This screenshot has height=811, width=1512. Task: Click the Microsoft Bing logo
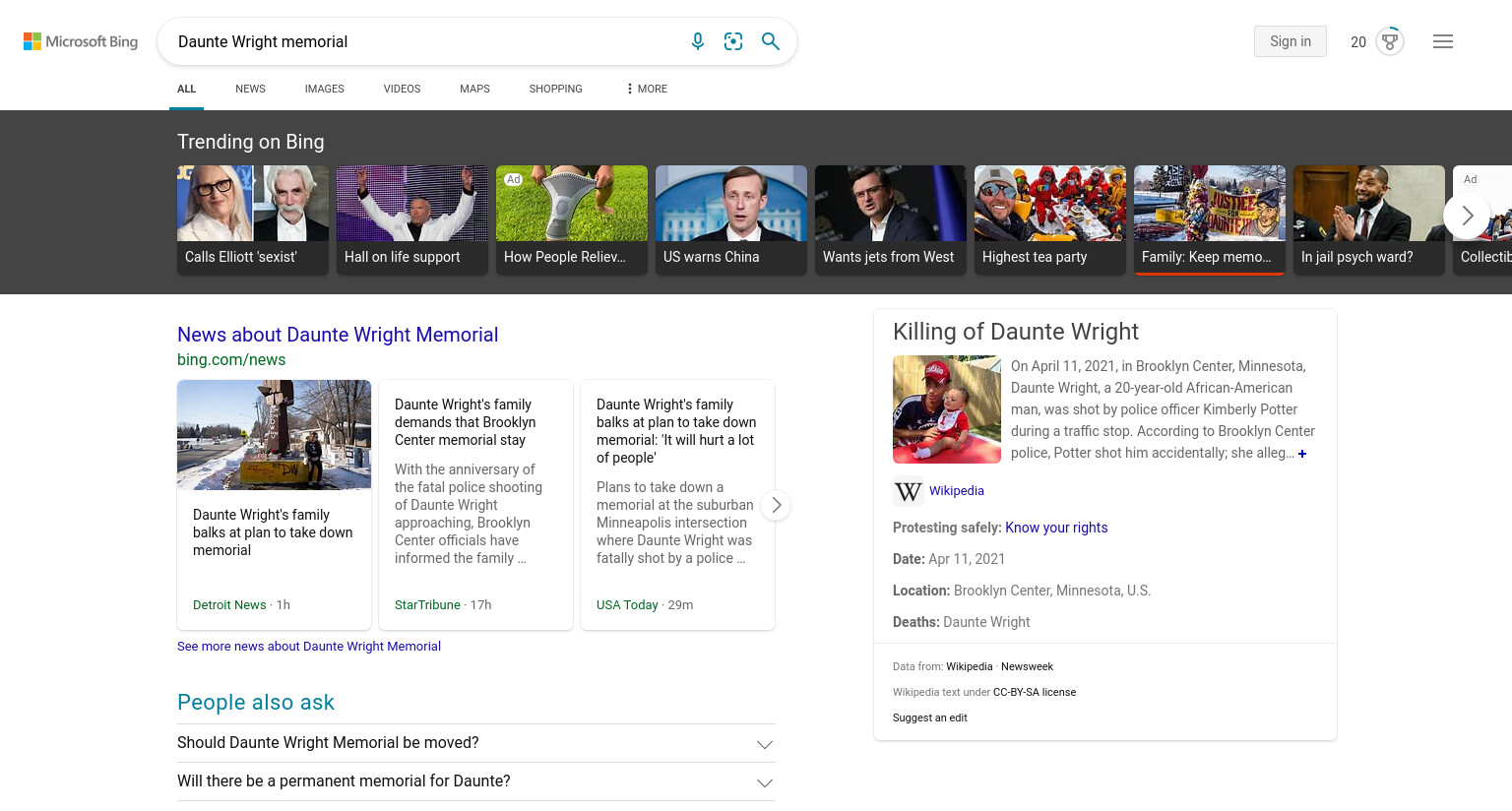tap(81, 41)
